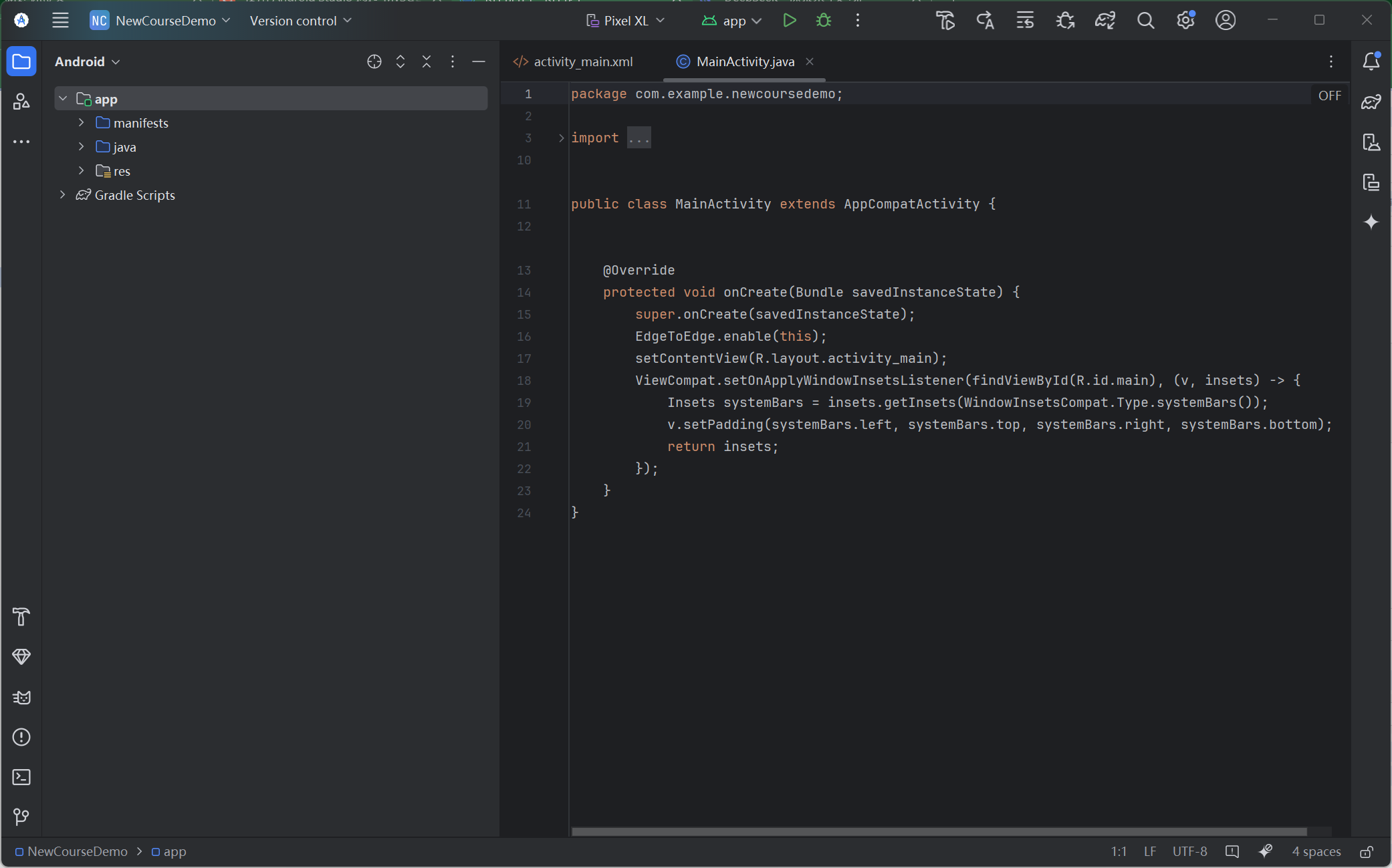Viewport: 1392px width, 868px height.
Task: Open the Build hammer tool window
Action: click(21, 617)
